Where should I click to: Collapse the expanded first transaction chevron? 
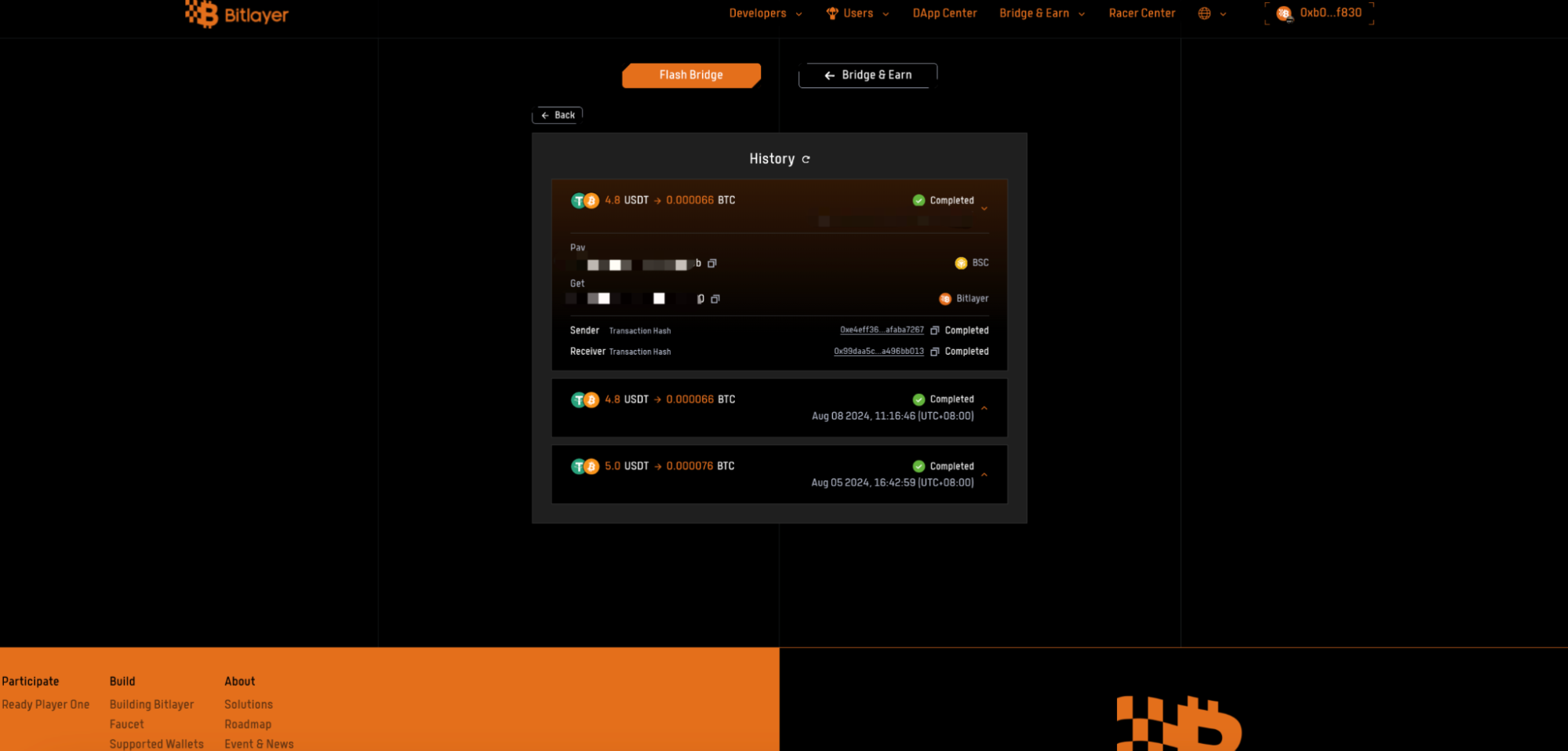(984, 209)
